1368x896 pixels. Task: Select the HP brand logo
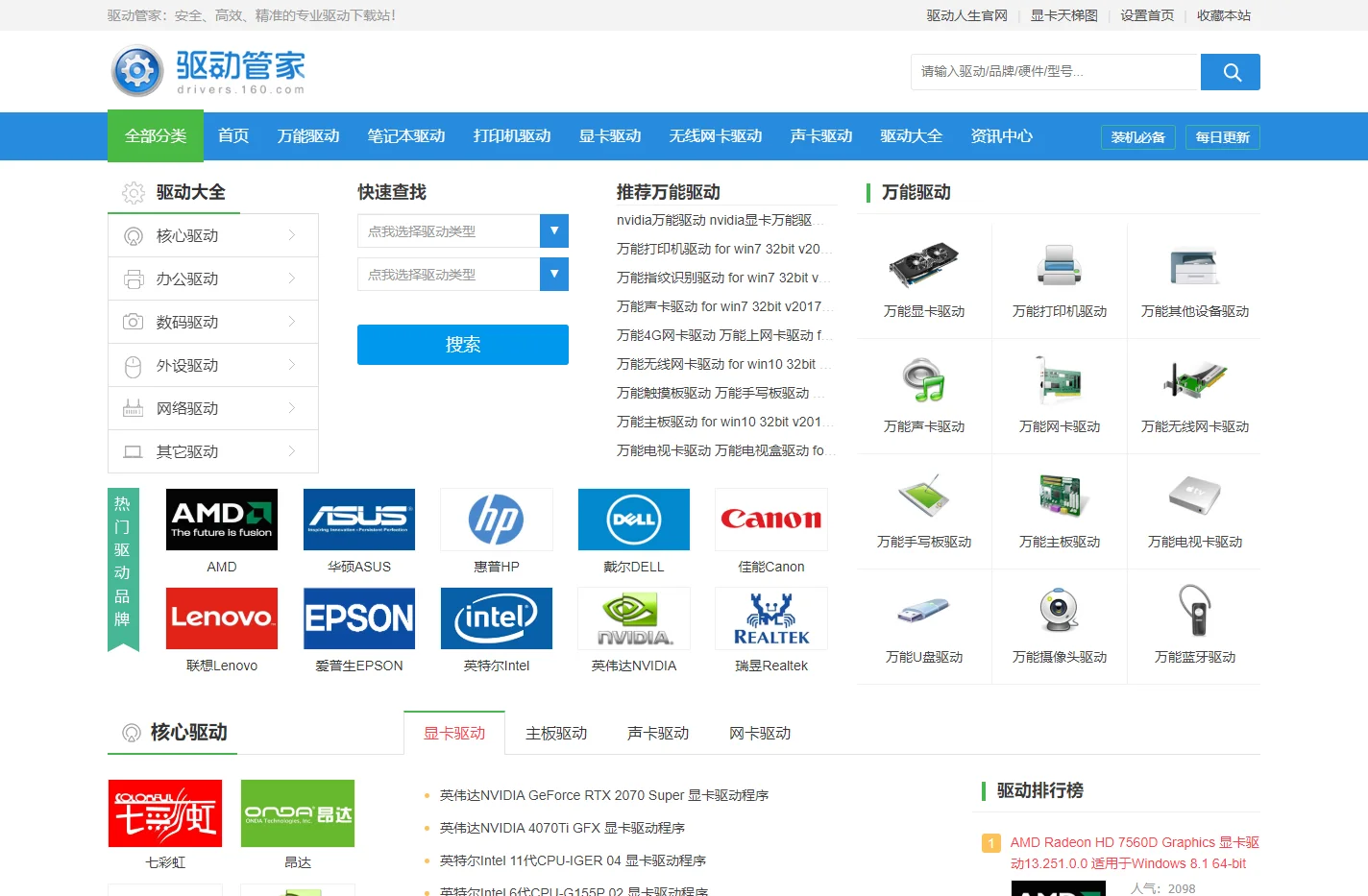[497, 520]
